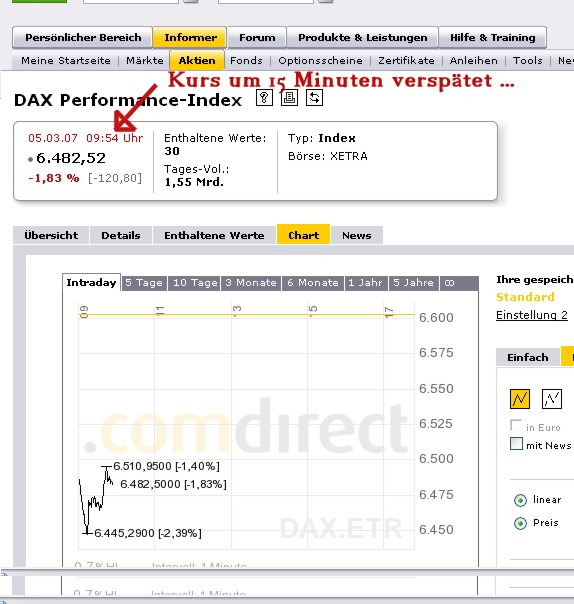Viewport: 574px width, 604px height.
Task: Go to Meine Startseite submenu item
Action: 65,60
